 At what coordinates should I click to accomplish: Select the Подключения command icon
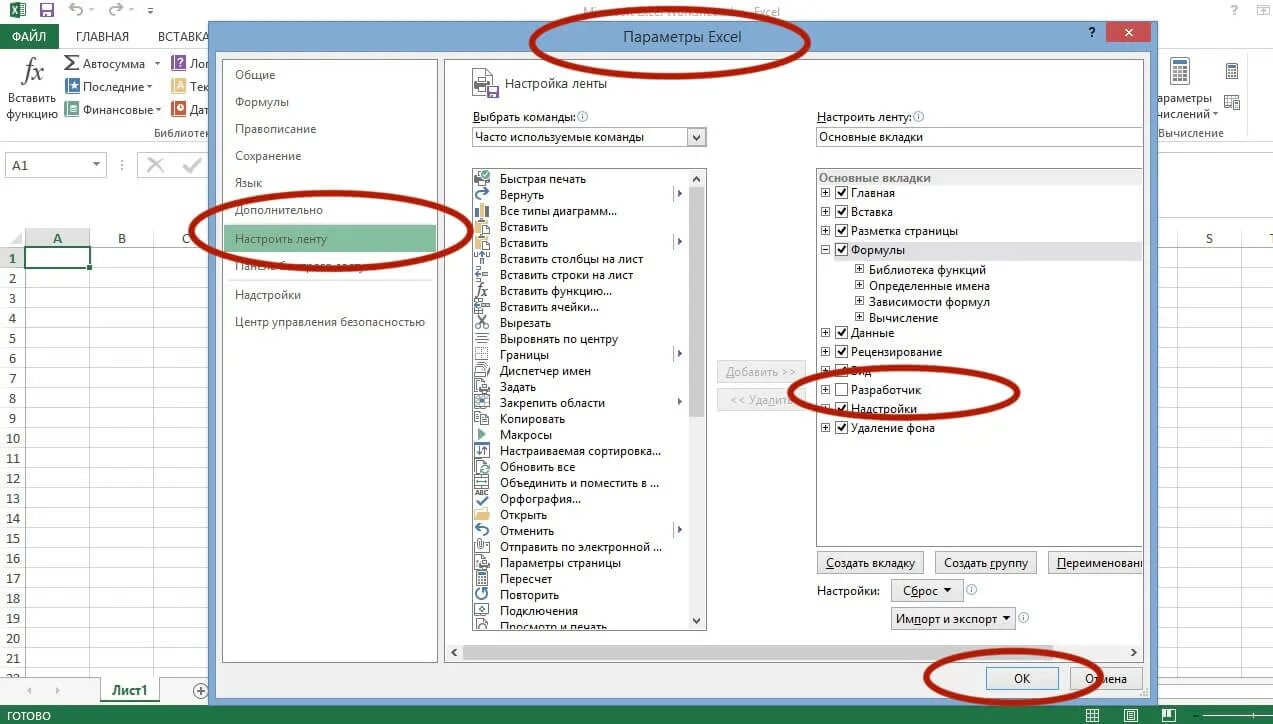pos(482,611)
